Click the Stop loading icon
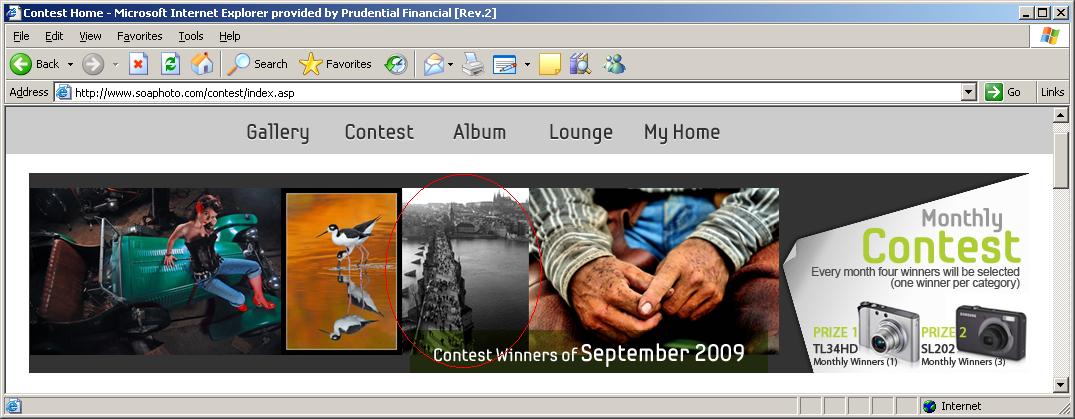The height and width of the screenshot is (419, 1075). pos(138,64)
